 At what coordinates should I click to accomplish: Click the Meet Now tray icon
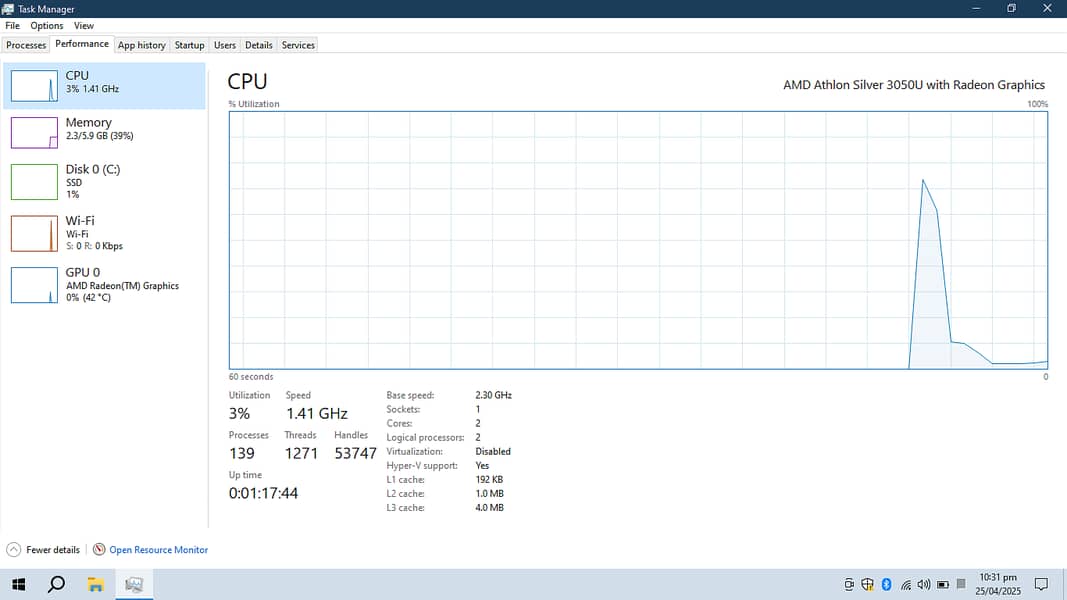[849, 584]
